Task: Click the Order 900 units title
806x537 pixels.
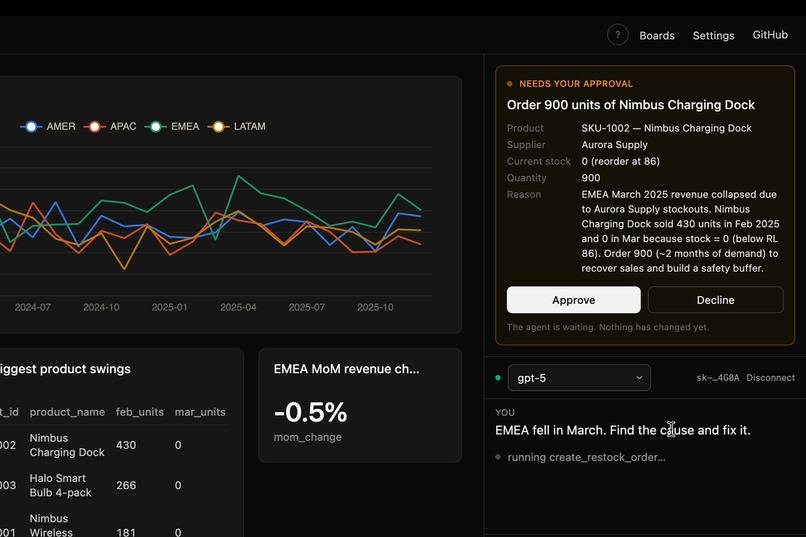Action: 631,105
